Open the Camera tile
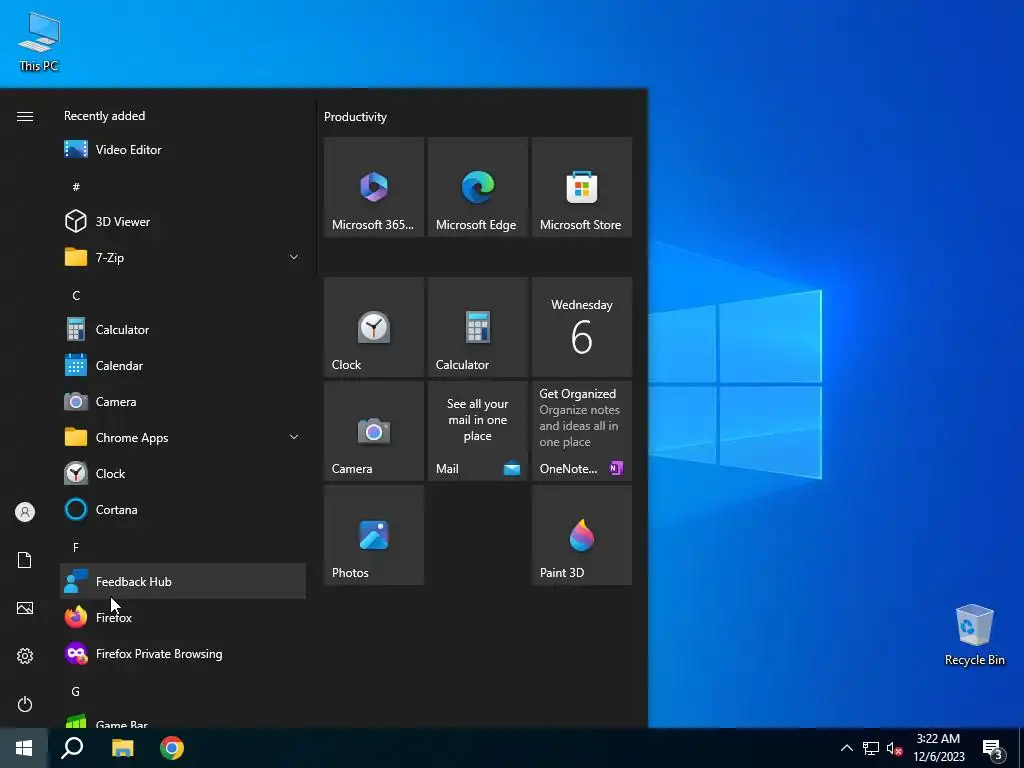Viewport: 1024px width, 768px height. [x=374, y=431]
